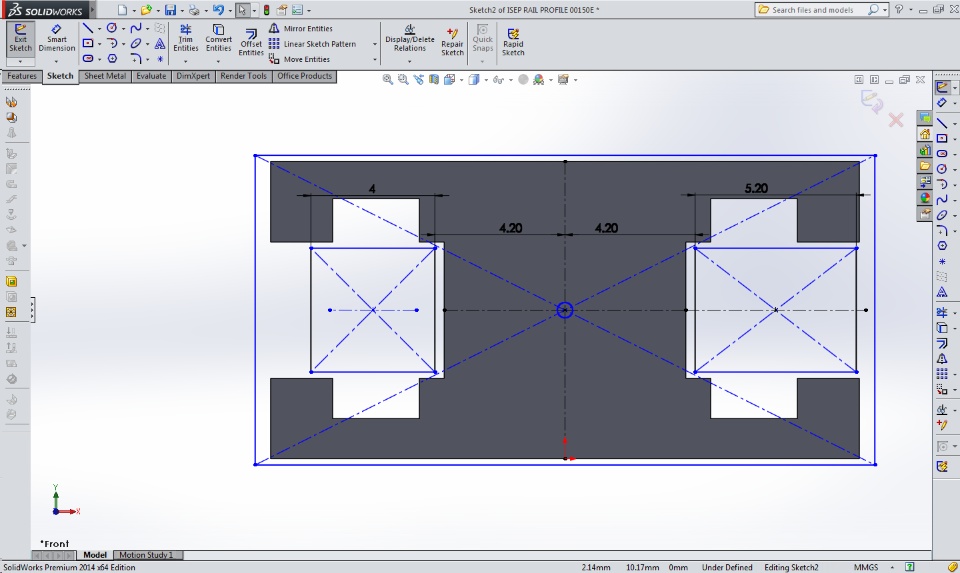Toggle Rapid Sketch in the right vertical toolbar
The height and width of the screenshot is (573, 960).
point(942,466)
